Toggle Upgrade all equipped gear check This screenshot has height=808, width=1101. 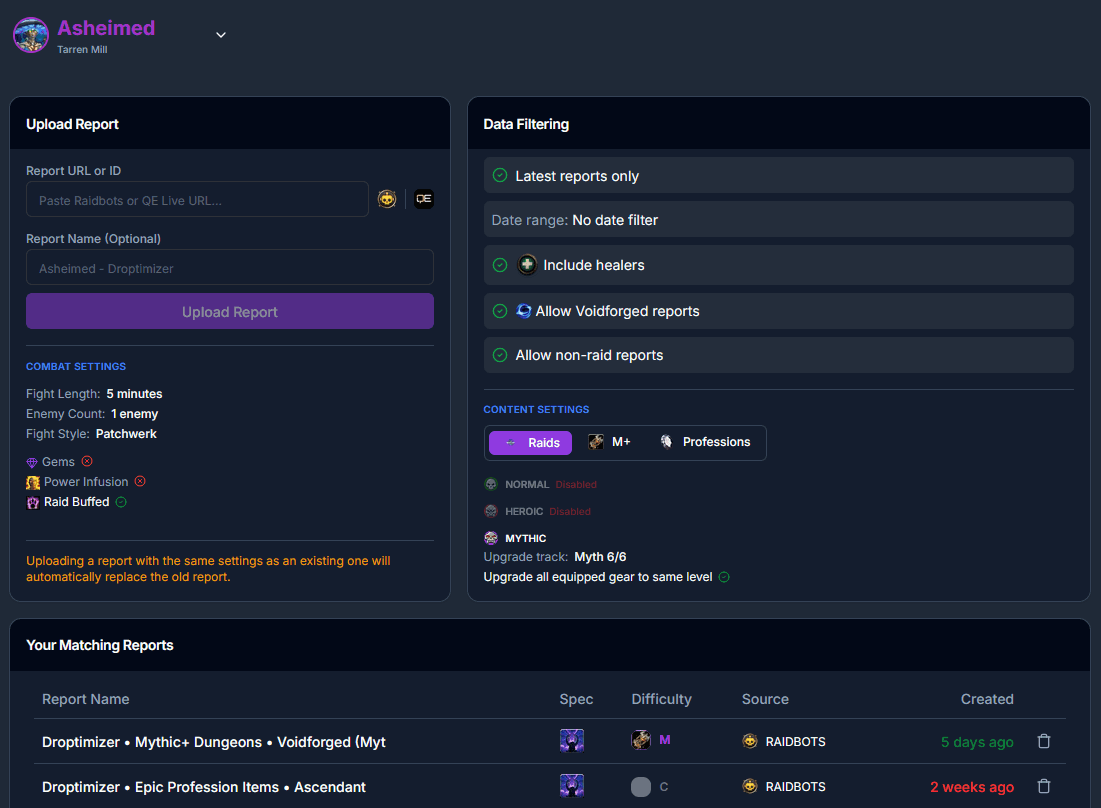[725, 577]
